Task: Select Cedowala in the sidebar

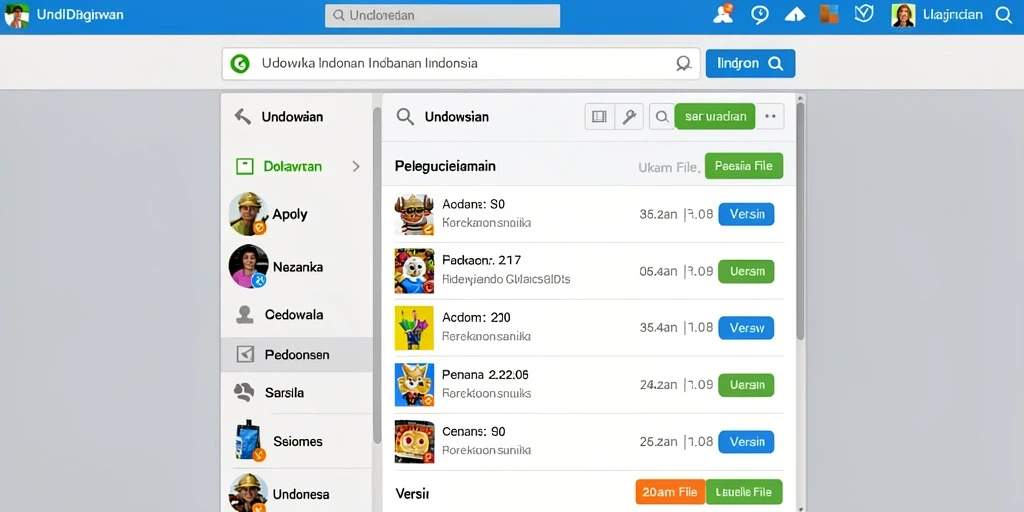Action: [x=296, y=315]
